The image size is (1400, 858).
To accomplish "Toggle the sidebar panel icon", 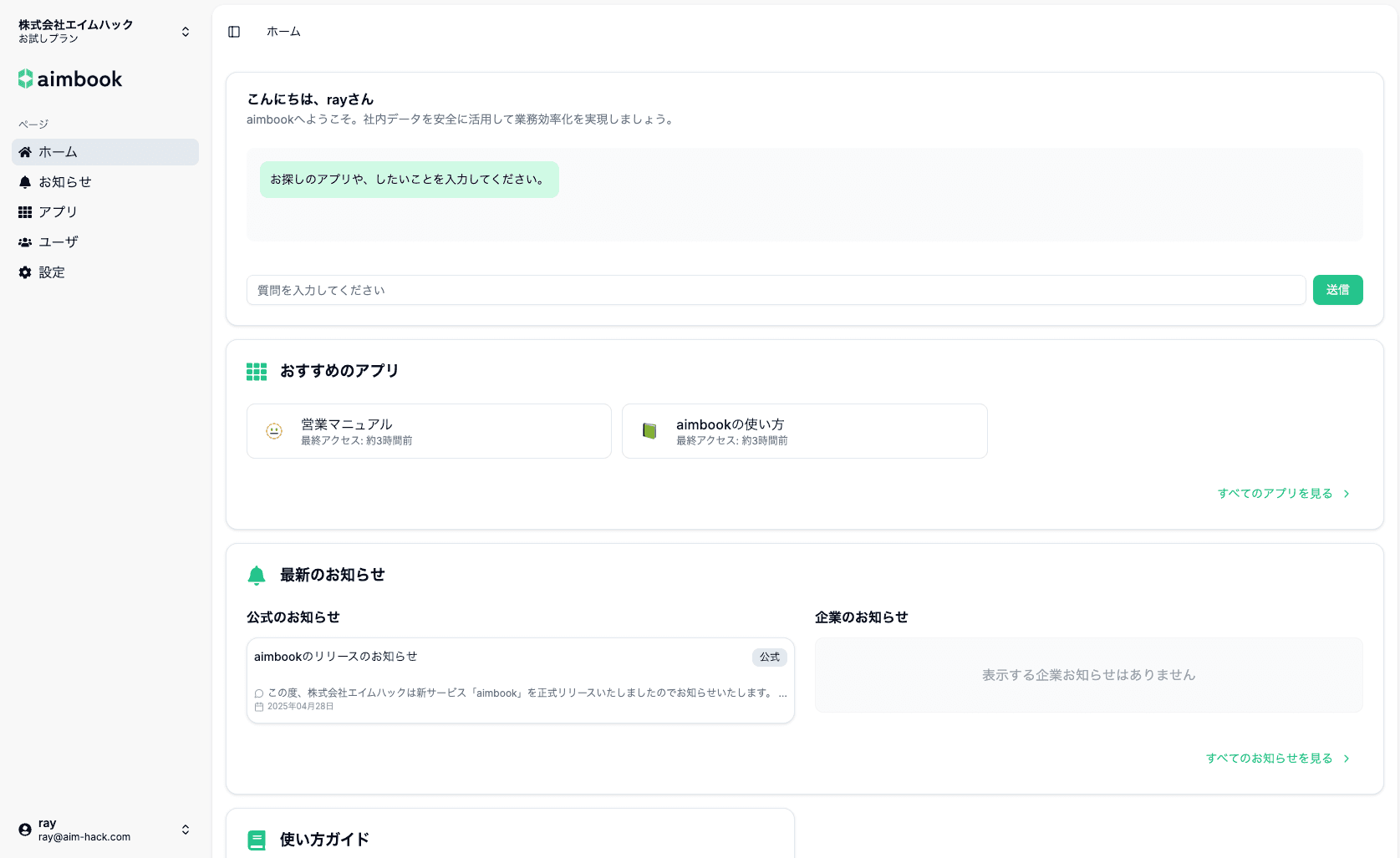I will point(234,32).
